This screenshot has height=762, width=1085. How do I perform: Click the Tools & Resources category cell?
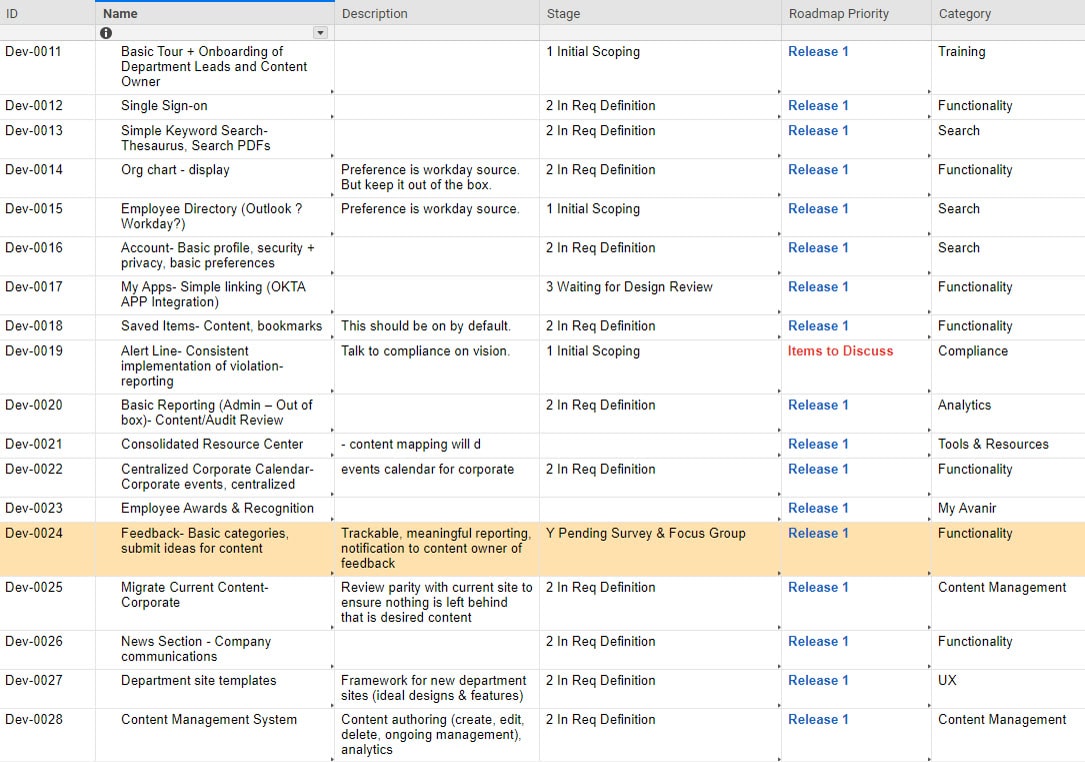coord(1008,446)
